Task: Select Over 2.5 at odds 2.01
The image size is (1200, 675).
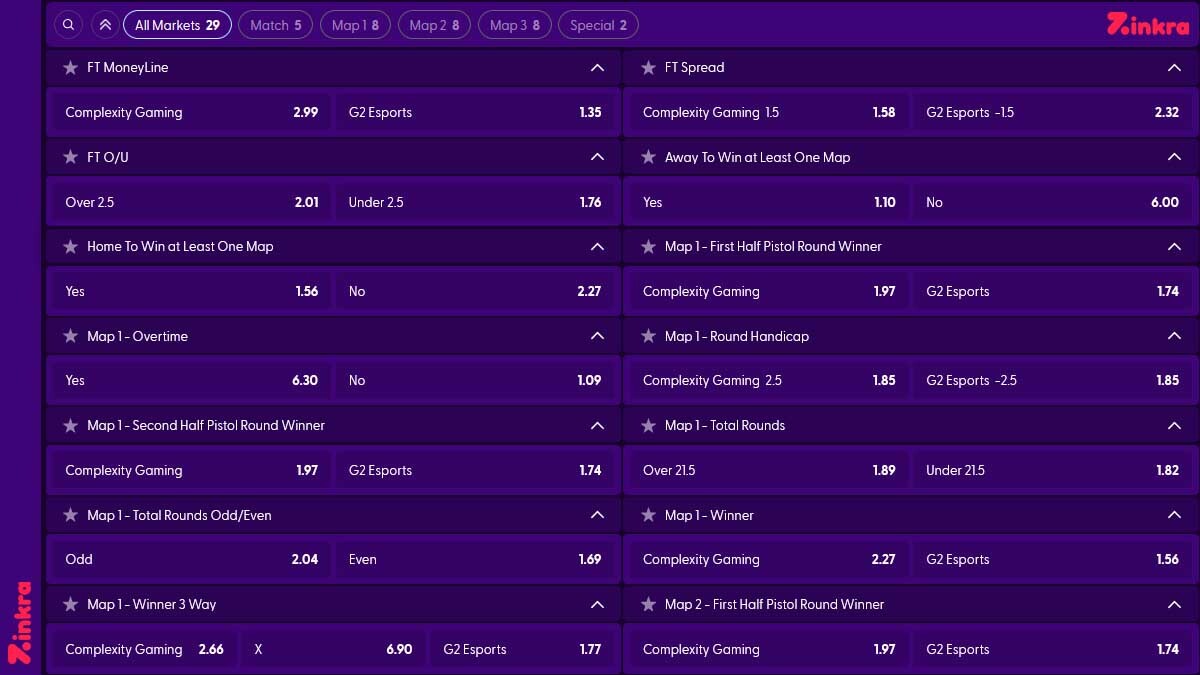Action: 190,202
